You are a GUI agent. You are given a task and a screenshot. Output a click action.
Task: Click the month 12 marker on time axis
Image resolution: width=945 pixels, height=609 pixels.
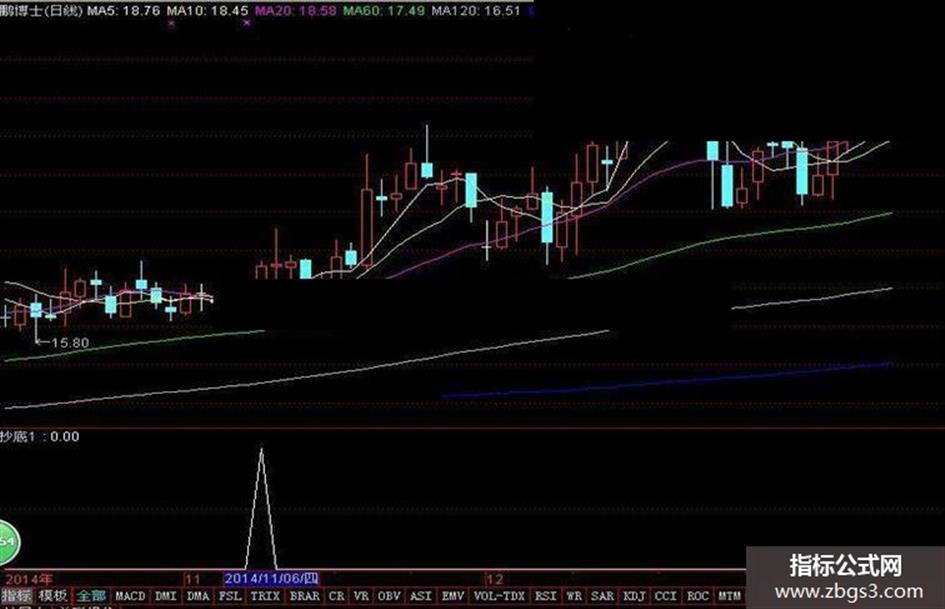tap(494, 579)
